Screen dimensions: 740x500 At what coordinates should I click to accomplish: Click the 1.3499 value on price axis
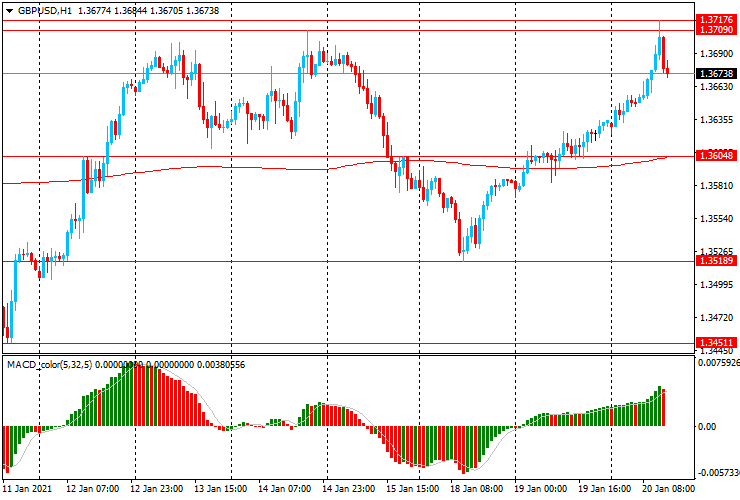point(713,285)
